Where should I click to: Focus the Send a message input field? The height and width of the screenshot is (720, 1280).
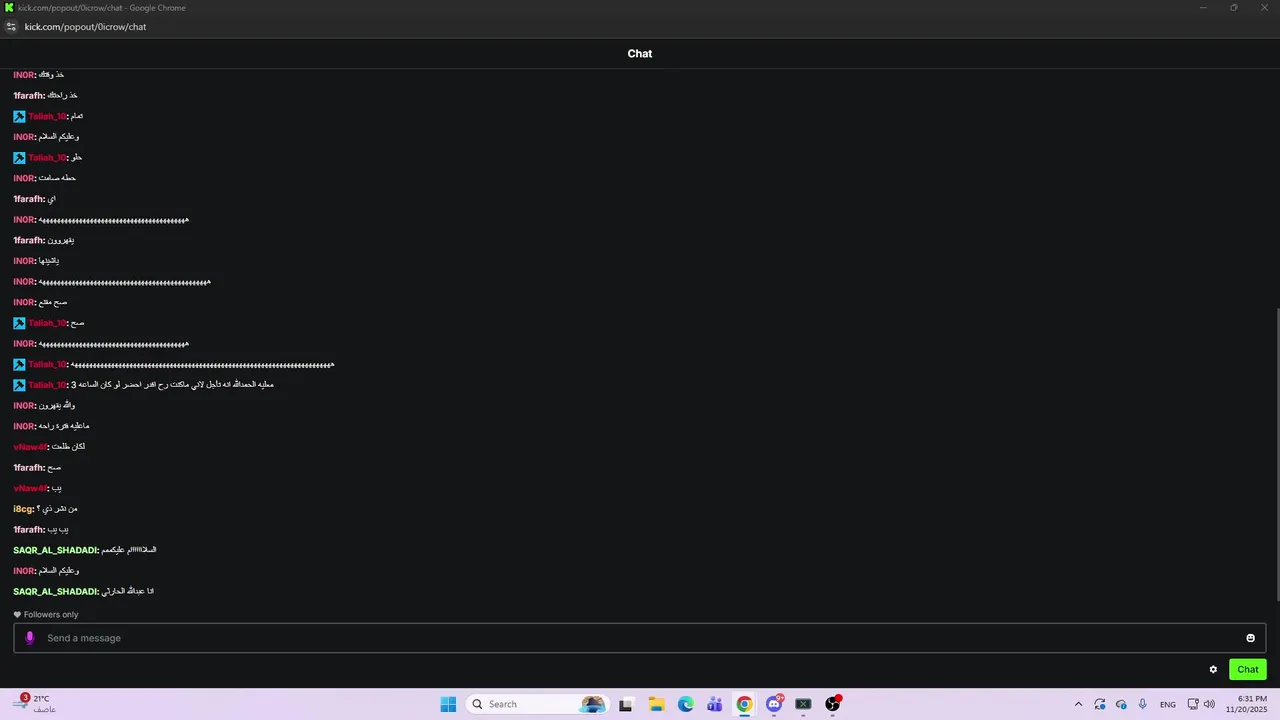coord(640,638)
